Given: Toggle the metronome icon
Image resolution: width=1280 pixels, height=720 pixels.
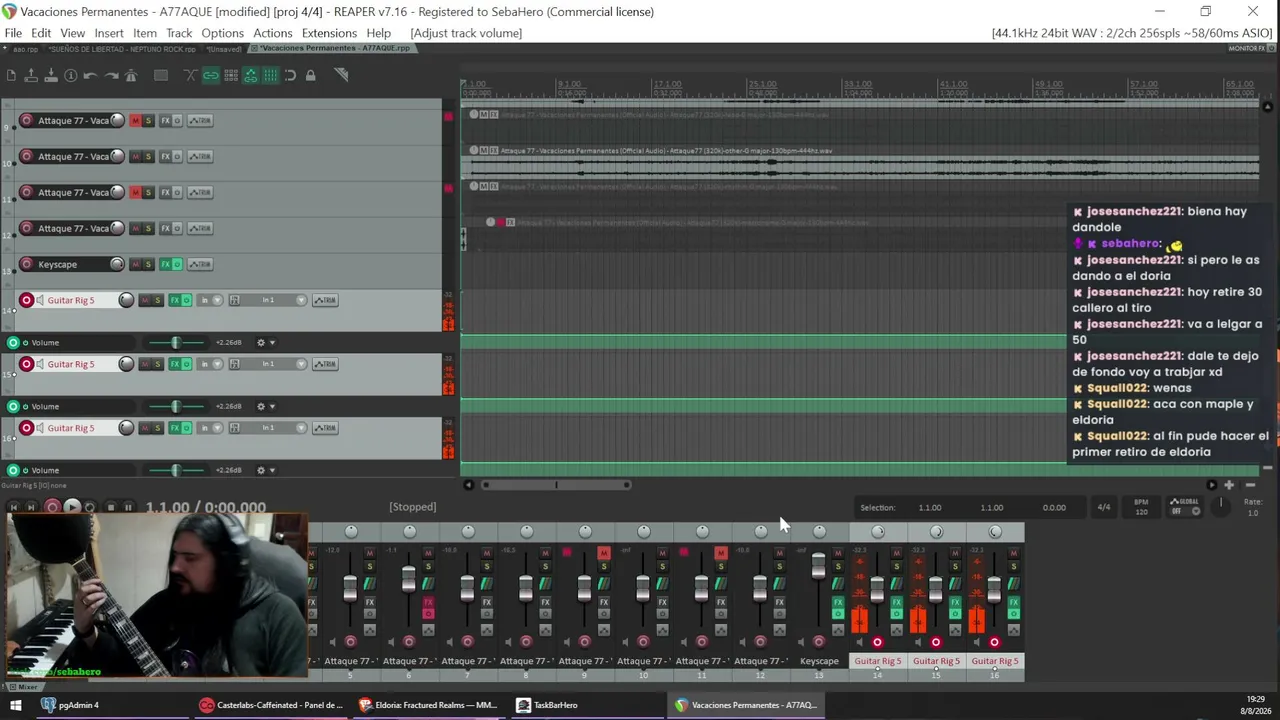Looking at the screenshot, I should [131, 75].
